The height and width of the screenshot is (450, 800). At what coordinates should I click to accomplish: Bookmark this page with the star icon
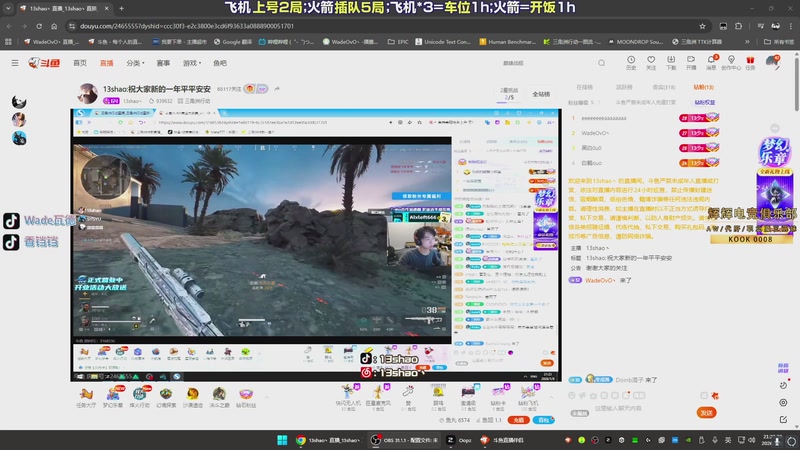tap(703, 26)
